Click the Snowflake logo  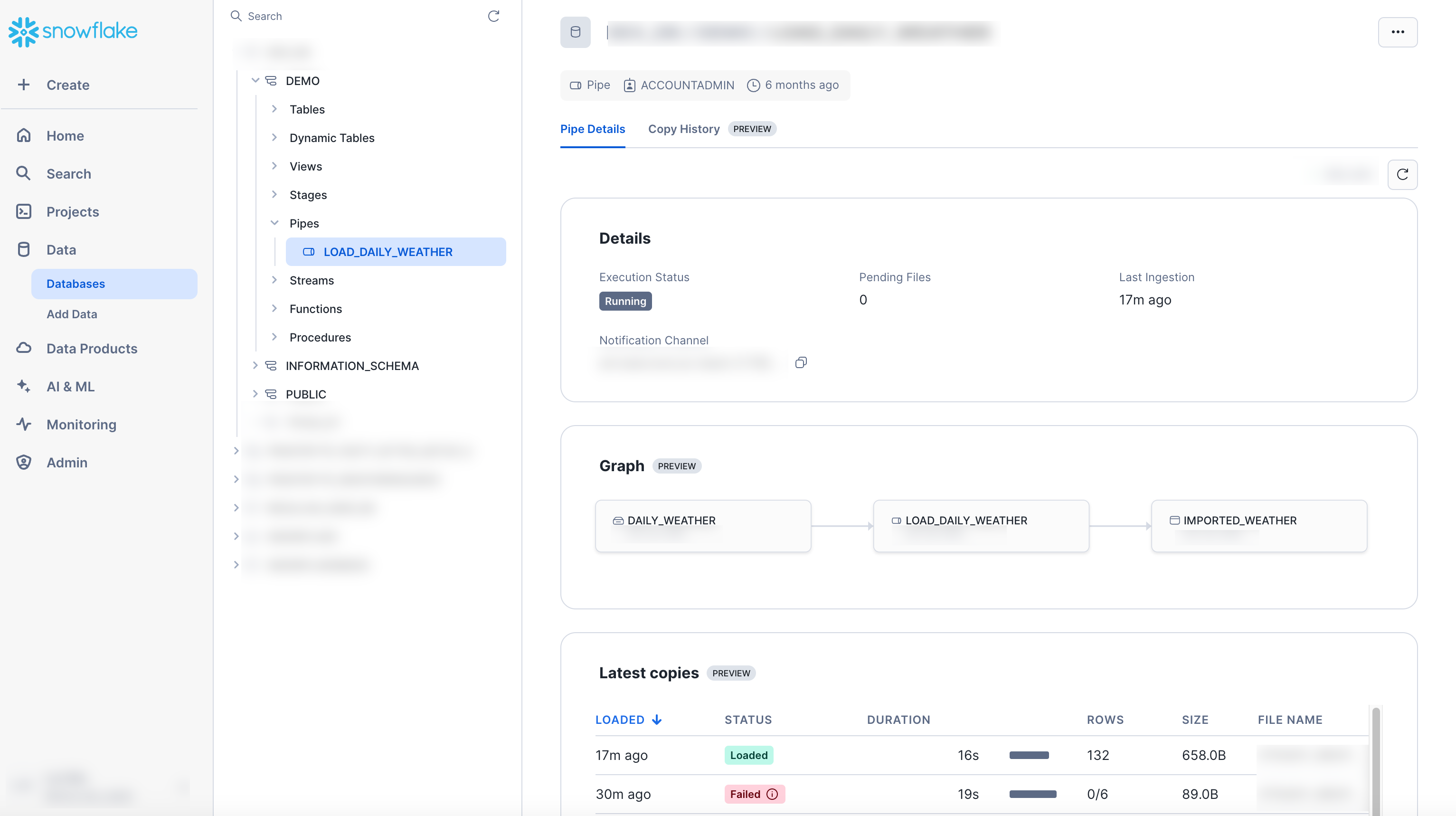(73, 32)
